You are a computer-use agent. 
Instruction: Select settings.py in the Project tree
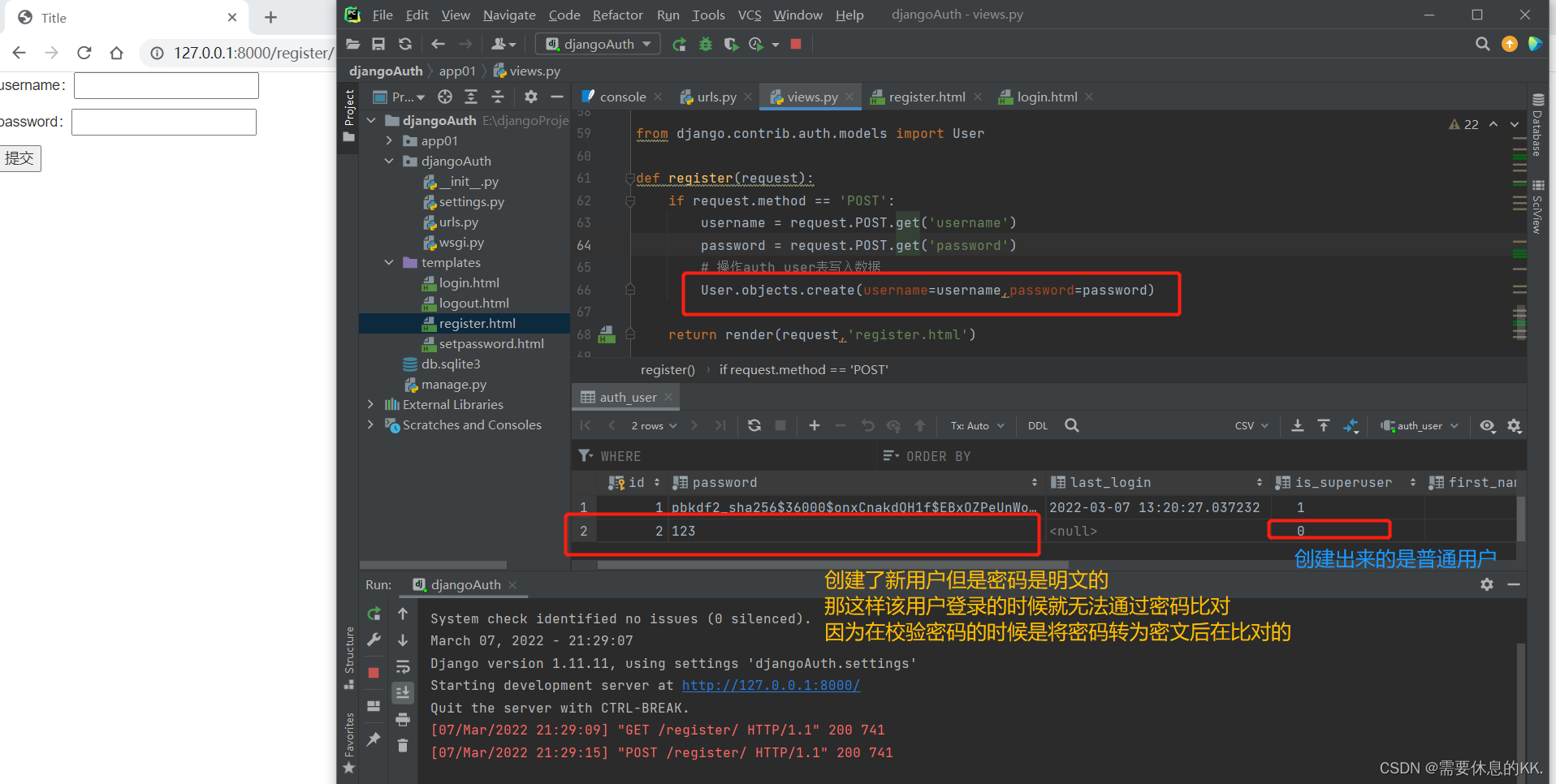(471, 201)
